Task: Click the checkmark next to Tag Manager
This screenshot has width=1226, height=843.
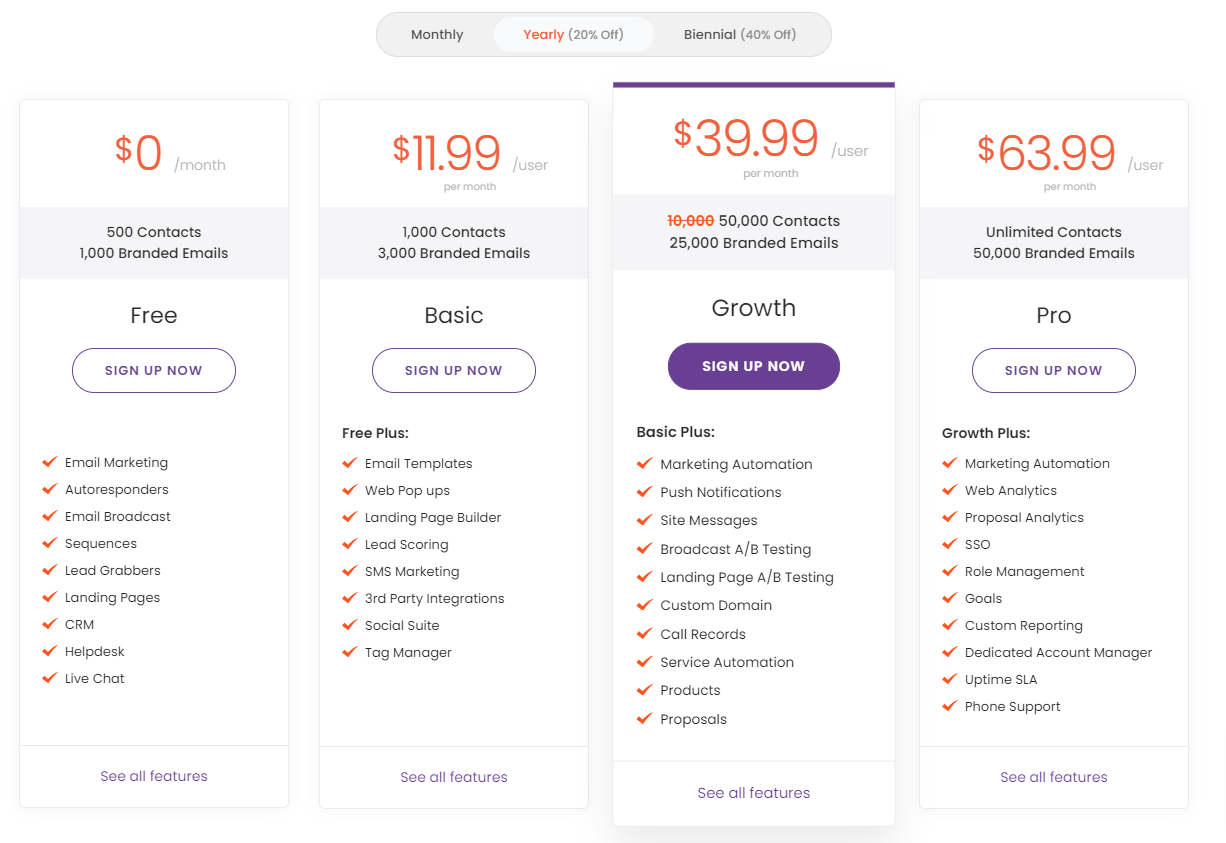Action: click(349, 652)
